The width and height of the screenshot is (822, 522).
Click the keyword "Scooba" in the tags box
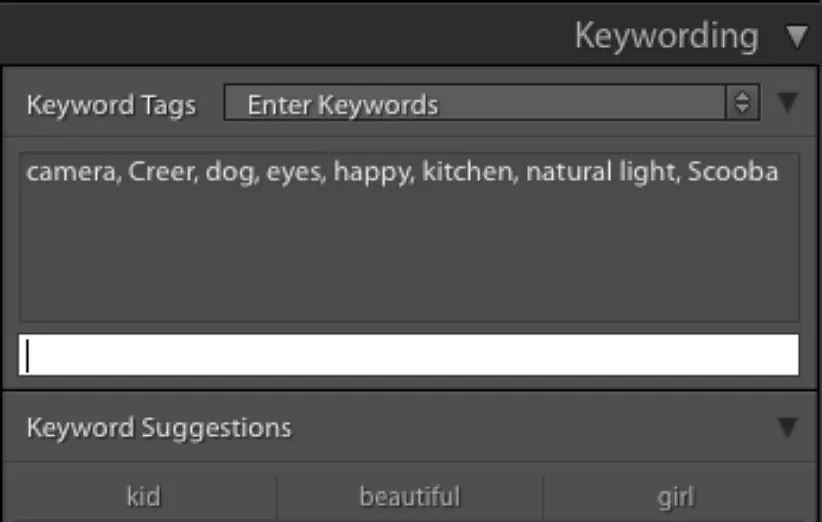tap(734, 172)
